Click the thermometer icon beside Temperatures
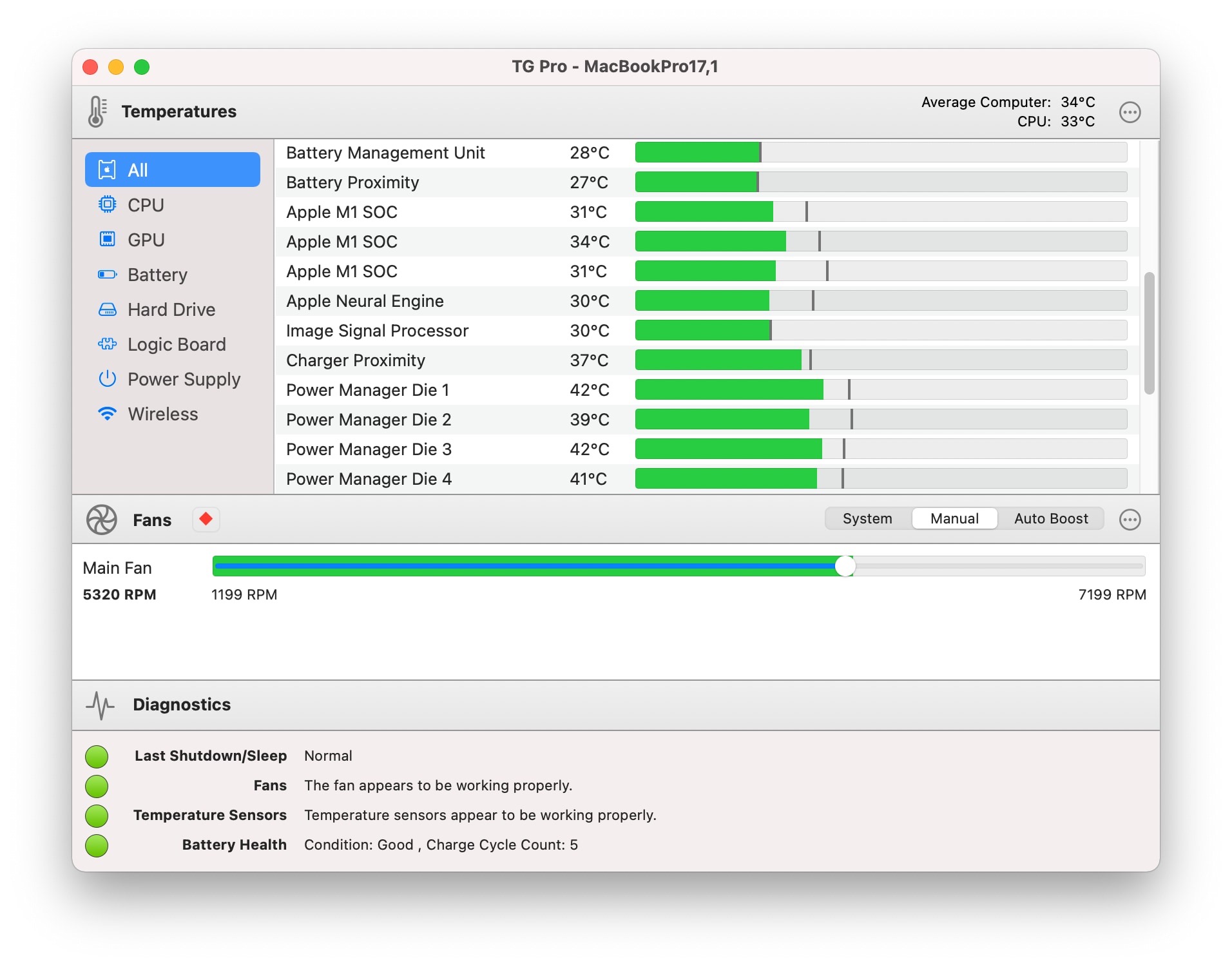Viewport: 1232px width, 967px height. 97,112
